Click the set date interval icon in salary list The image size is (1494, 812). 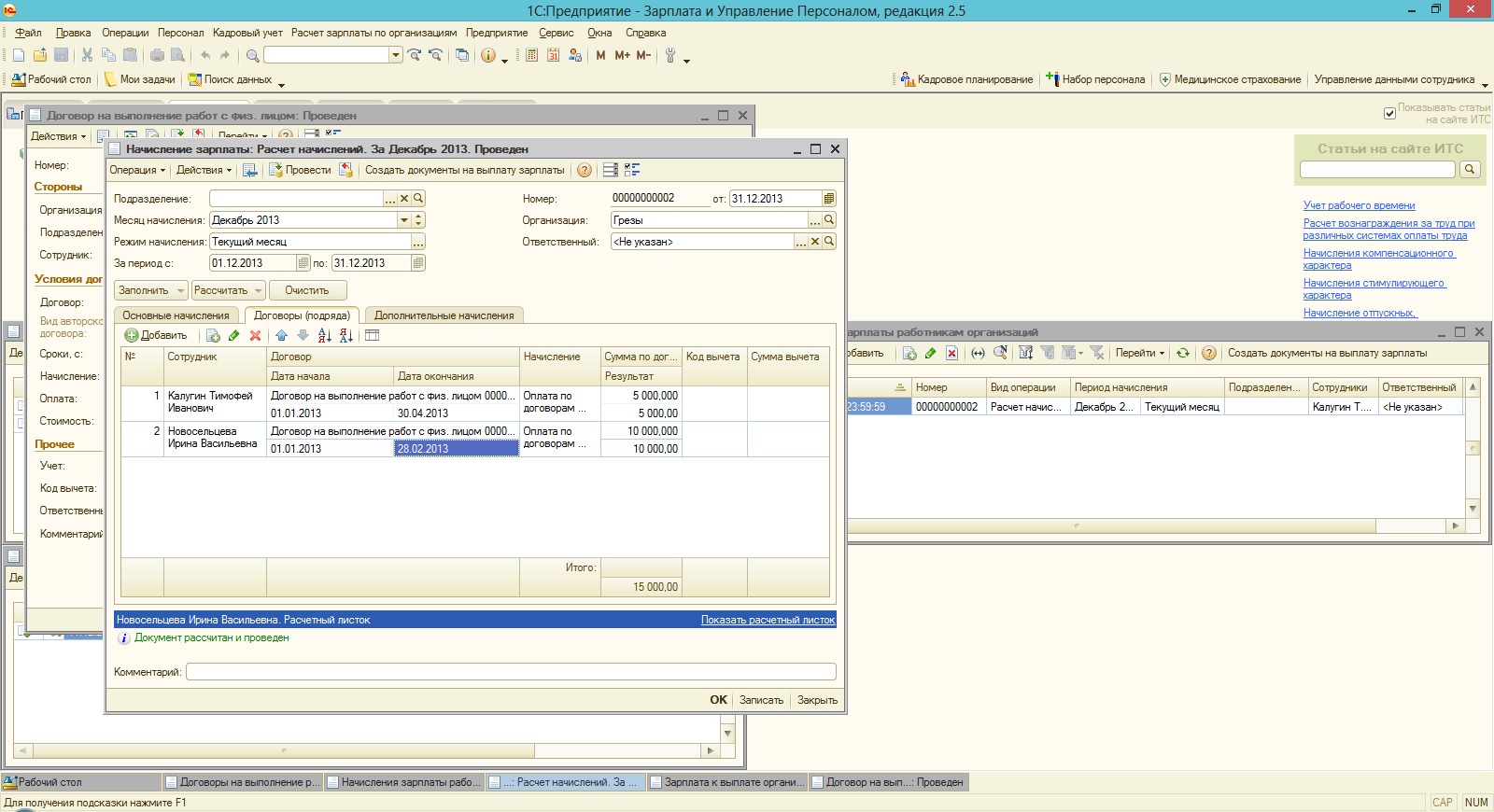pos(978,353)
